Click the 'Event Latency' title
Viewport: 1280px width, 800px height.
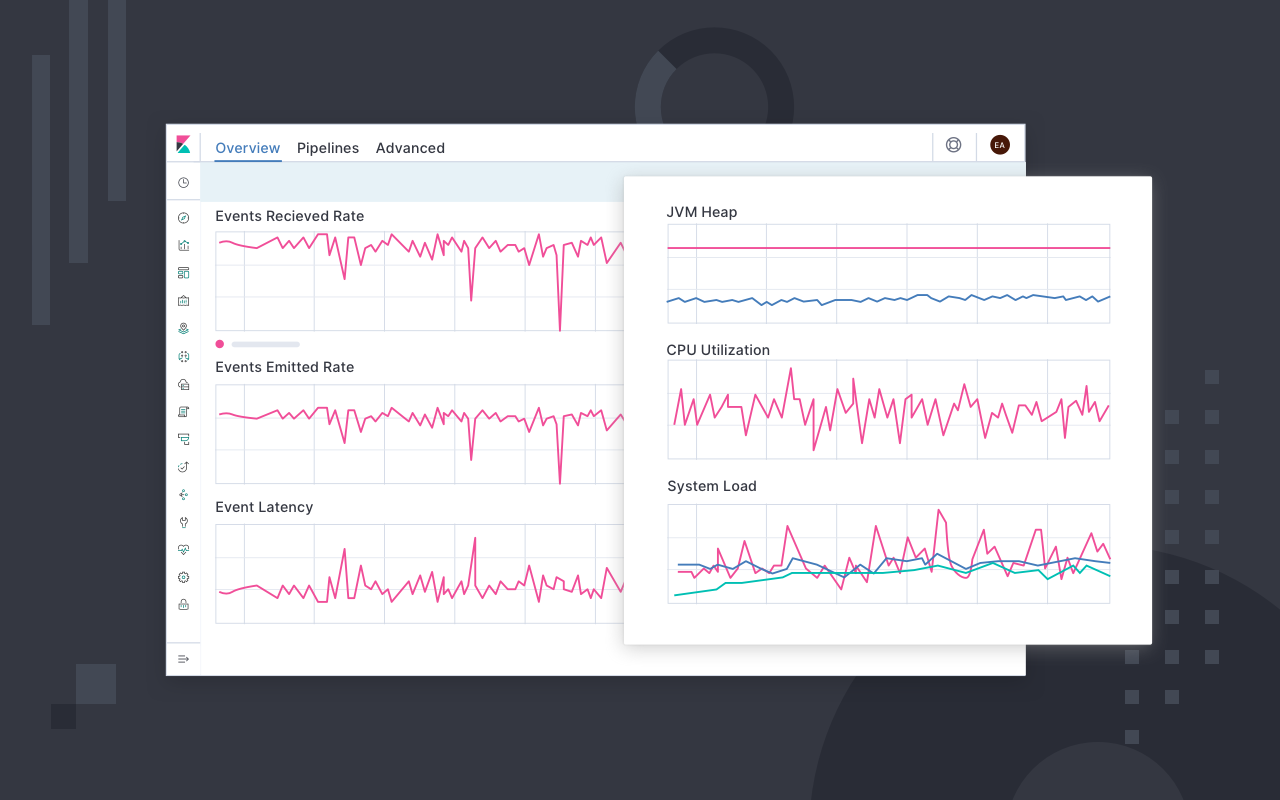pos(264,507)
